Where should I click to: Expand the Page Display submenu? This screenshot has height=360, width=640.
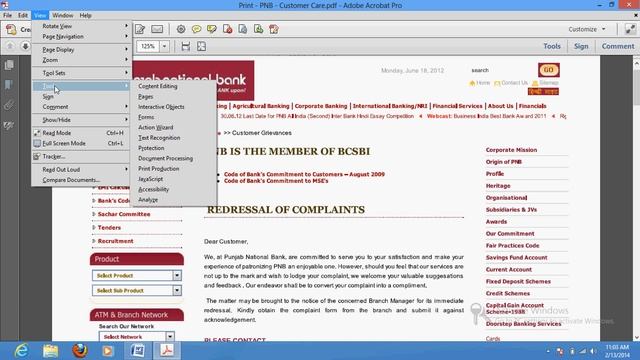coord(82,49)
